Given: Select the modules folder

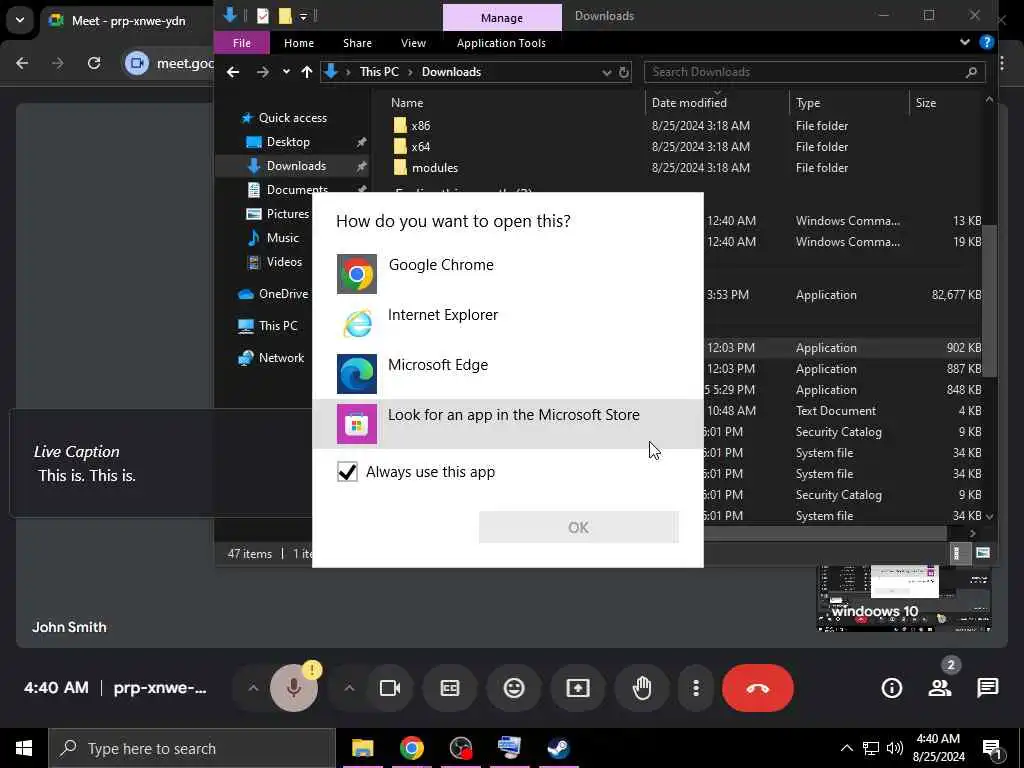Looking at the screenshot, I should click(434, 168).
